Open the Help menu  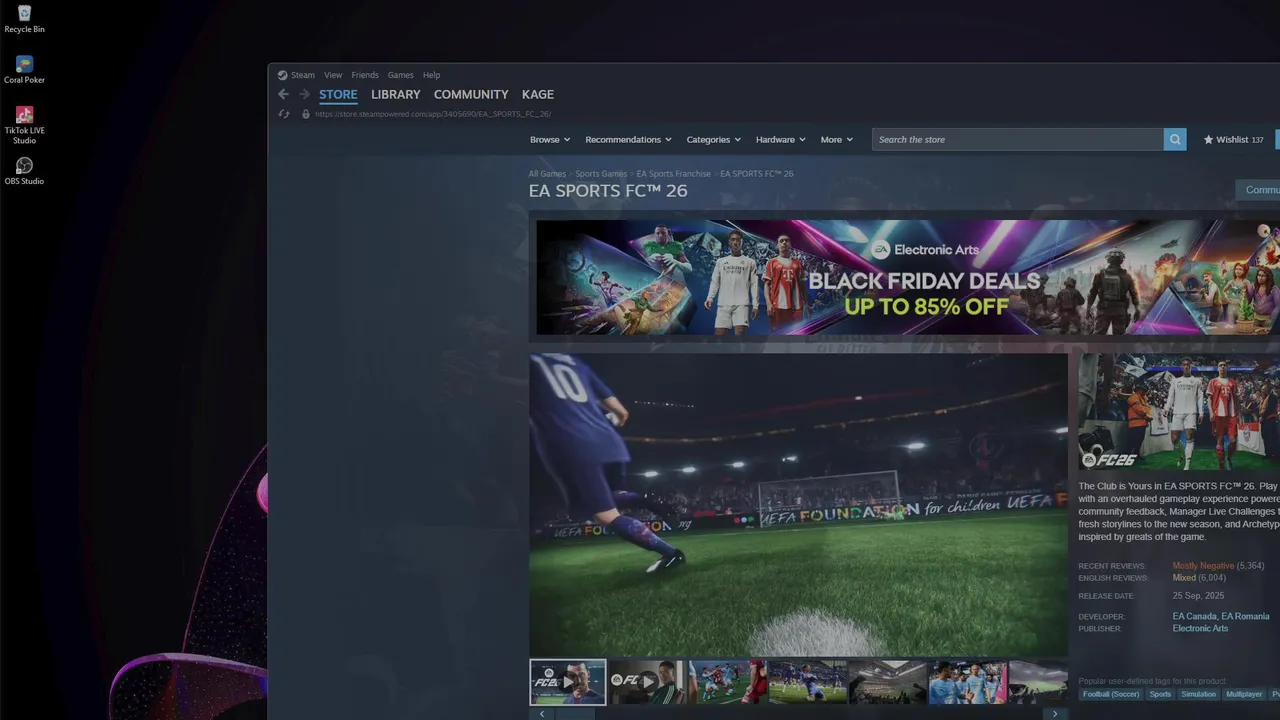click(431, 75)
